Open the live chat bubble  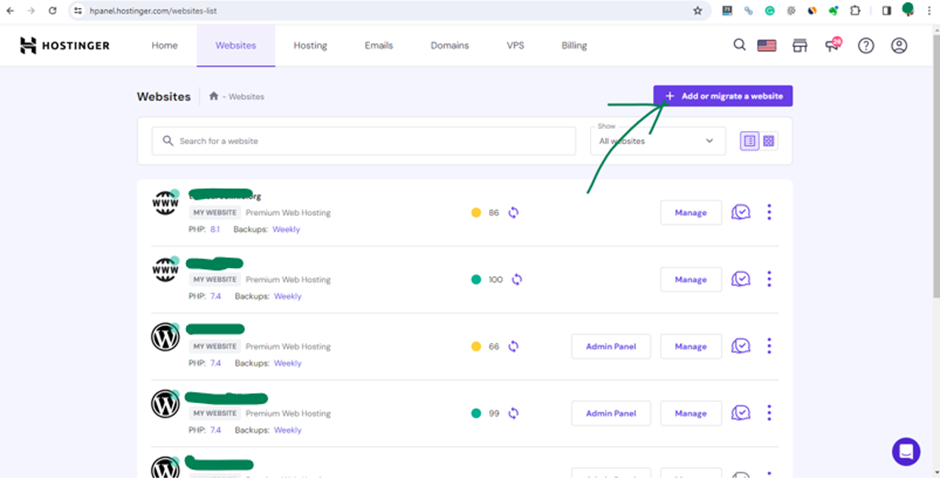pyautogui.click(x=906, y=451)
